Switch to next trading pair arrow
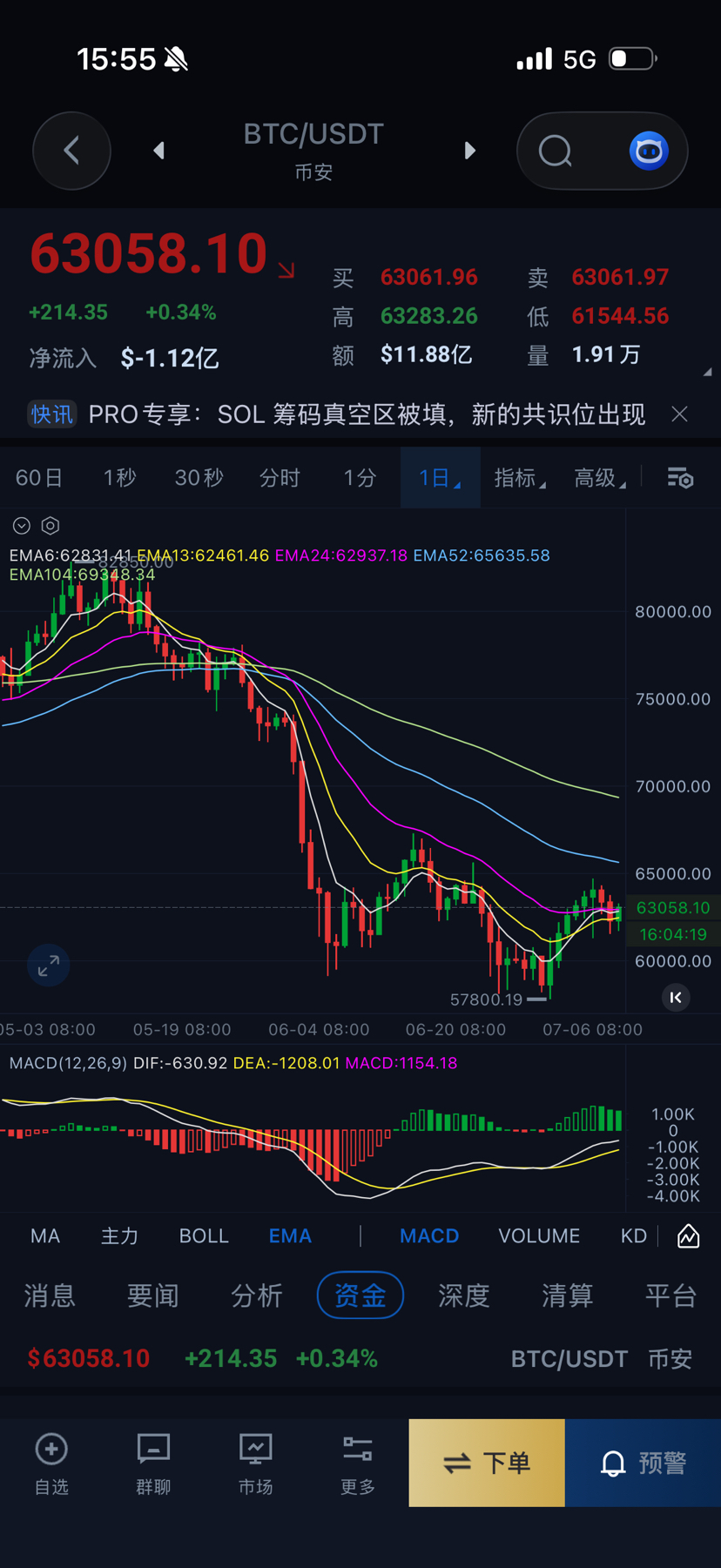 tap(470, 151)
